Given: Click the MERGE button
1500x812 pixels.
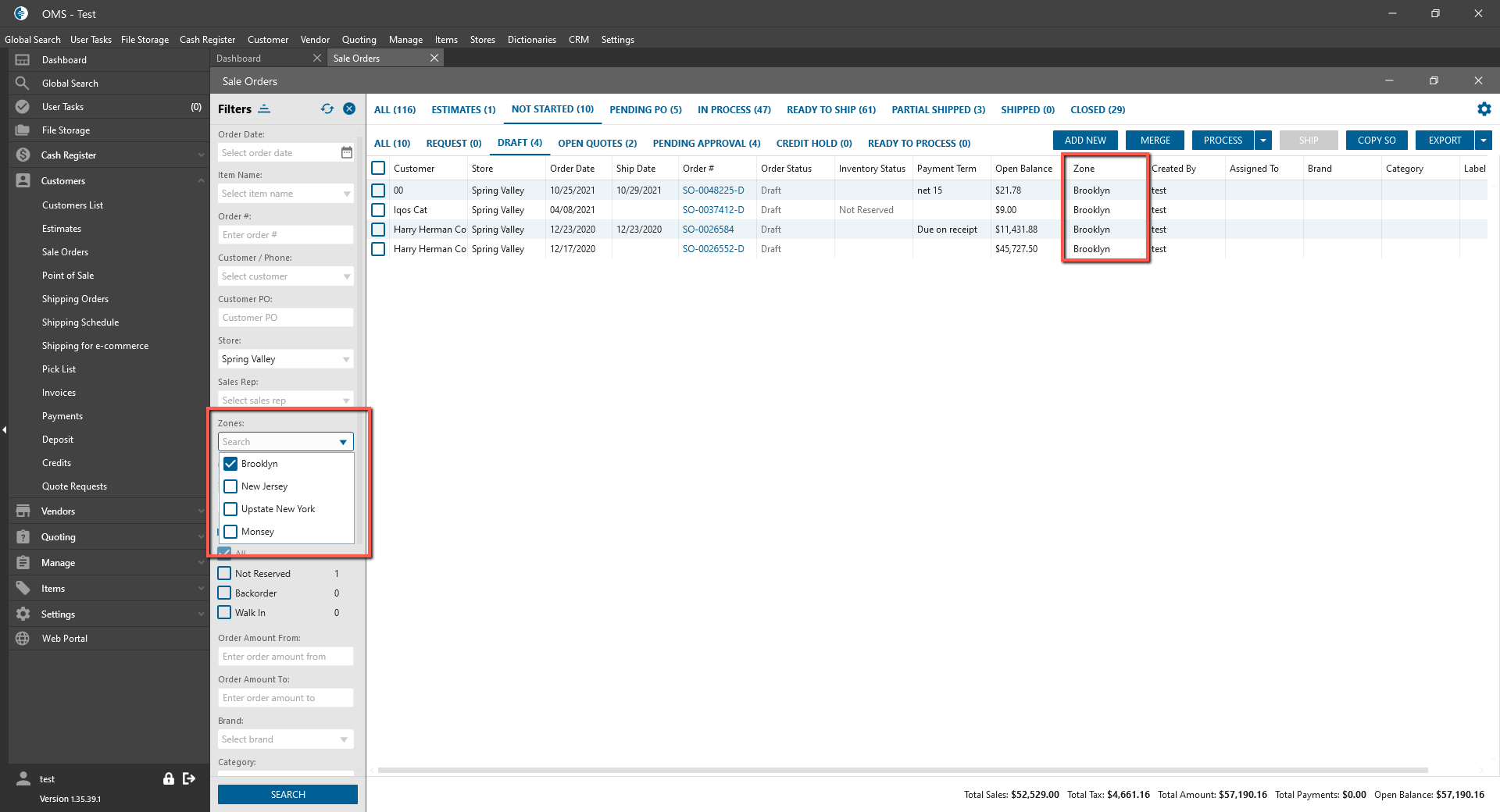Looking at the screenshot, I should click(x=1155, y=141).
